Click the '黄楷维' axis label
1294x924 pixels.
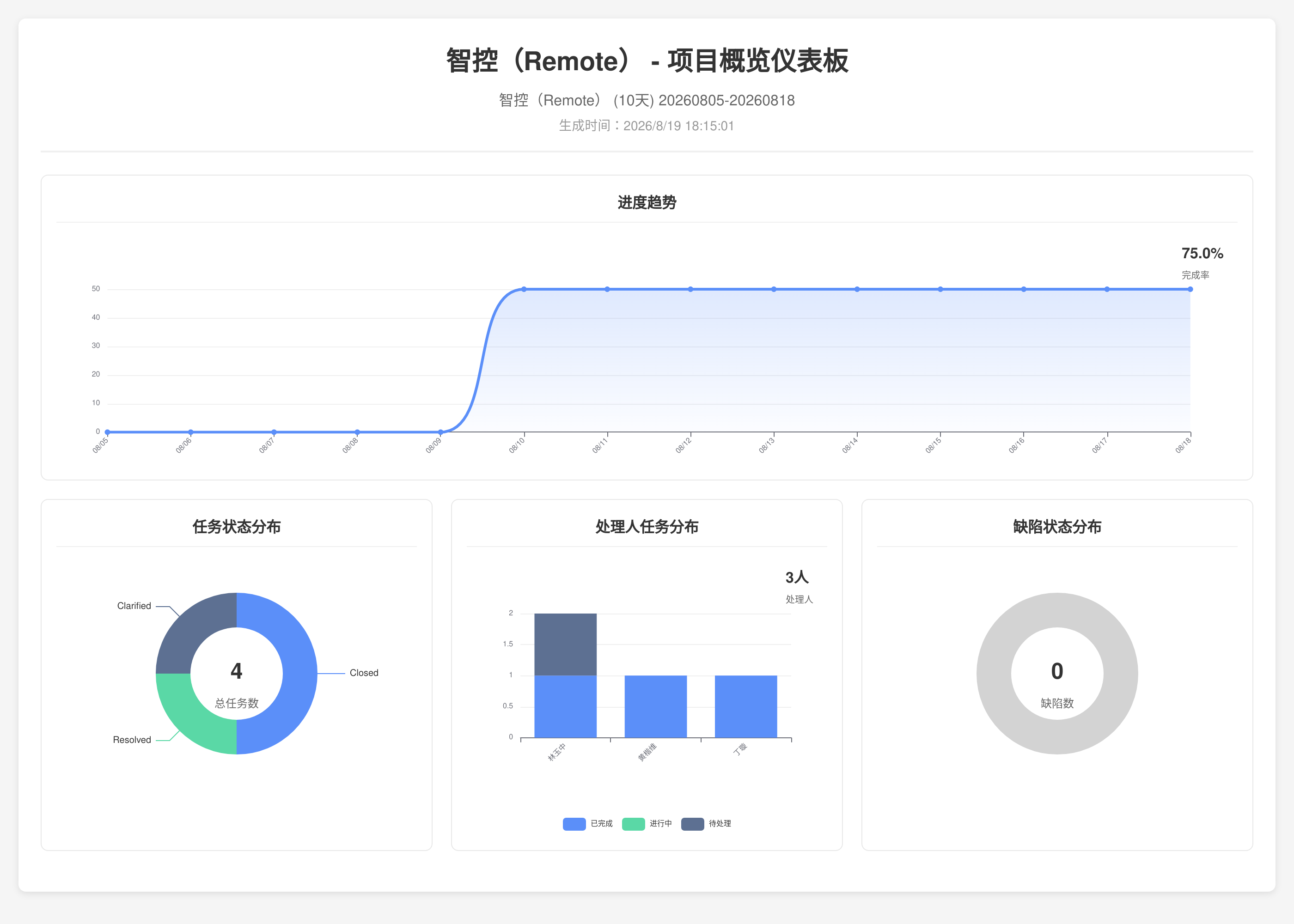(x=647, y=752)
